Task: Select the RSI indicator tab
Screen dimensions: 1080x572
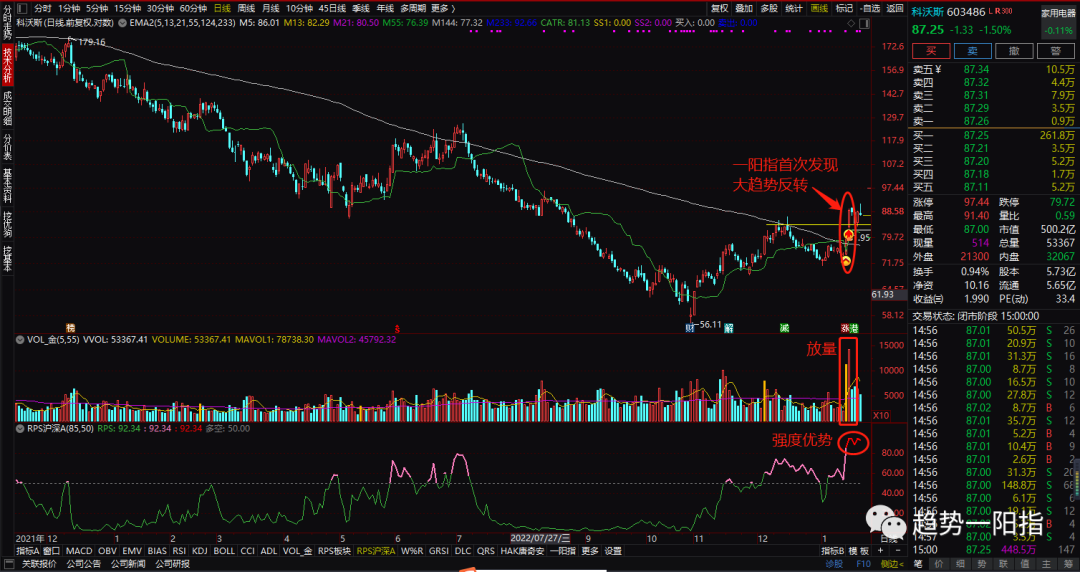Action: point(179,551)
